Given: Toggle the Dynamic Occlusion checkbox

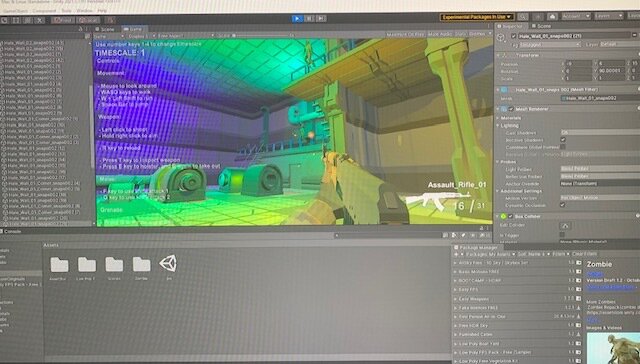Looking at the screenshot, I should (563, 205).
